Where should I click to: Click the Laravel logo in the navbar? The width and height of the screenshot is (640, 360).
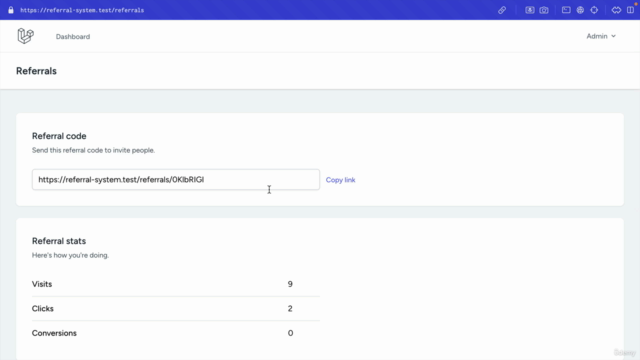click(x=25, y=36)
